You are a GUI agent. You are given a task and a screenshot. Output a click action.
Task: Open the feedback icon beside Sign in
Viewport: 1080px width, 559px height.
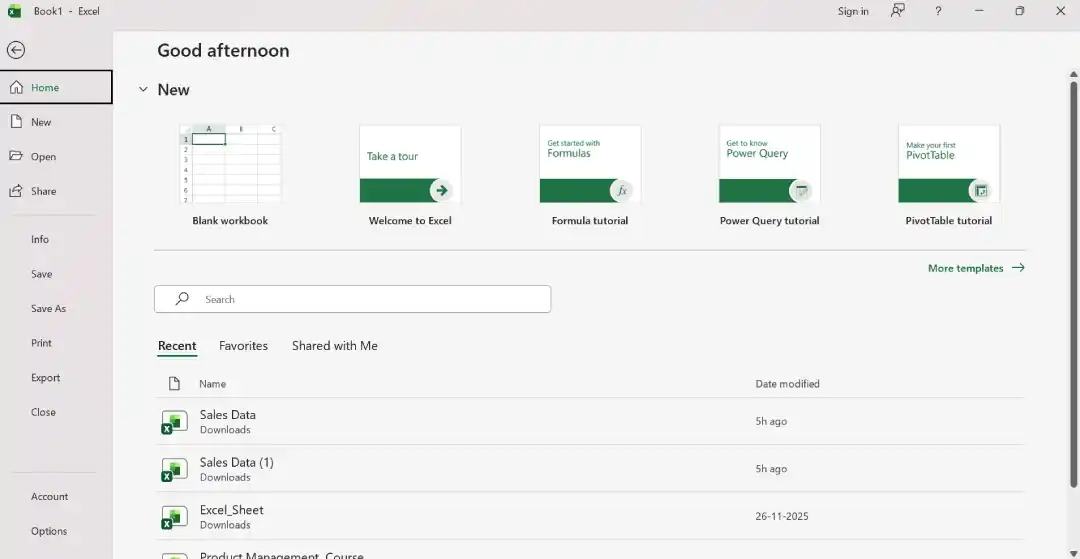(897, 10)
